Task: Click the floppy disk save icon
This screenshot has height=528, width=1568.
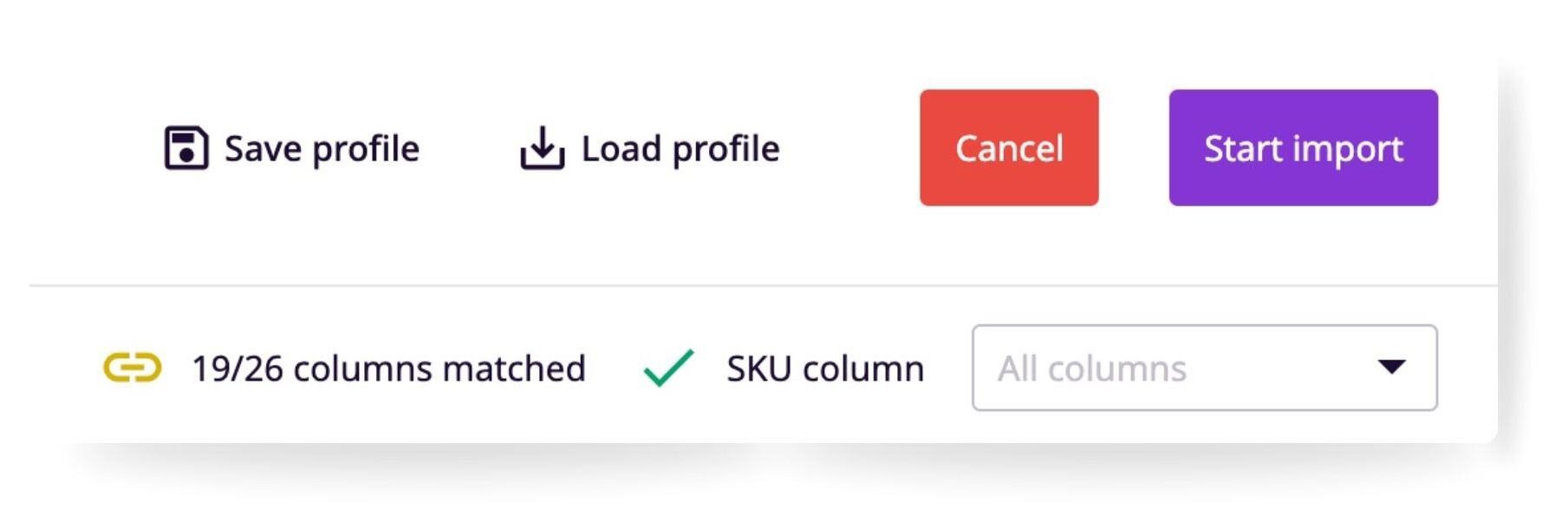Action: point(186,148)
